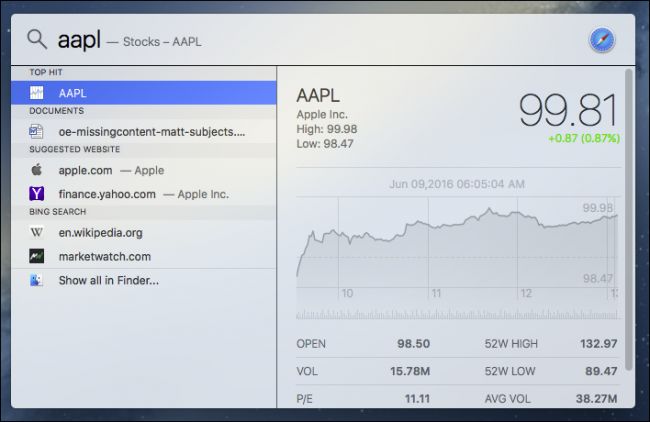Click the Low: 98.47 text
Viewport: 650px width, 422px height.
coord(325,144)
